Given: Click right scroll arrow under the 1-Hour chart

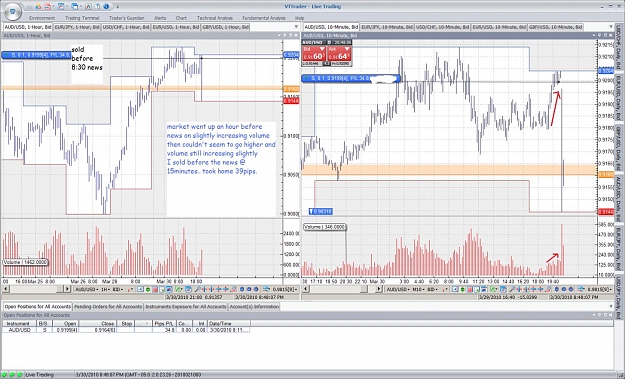Looking at the screenshot, I should 67,289.
